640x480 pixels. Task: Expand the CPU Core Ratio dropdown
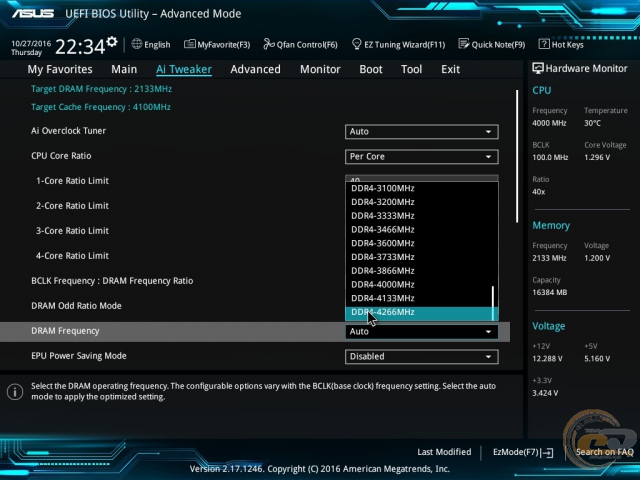422,157
